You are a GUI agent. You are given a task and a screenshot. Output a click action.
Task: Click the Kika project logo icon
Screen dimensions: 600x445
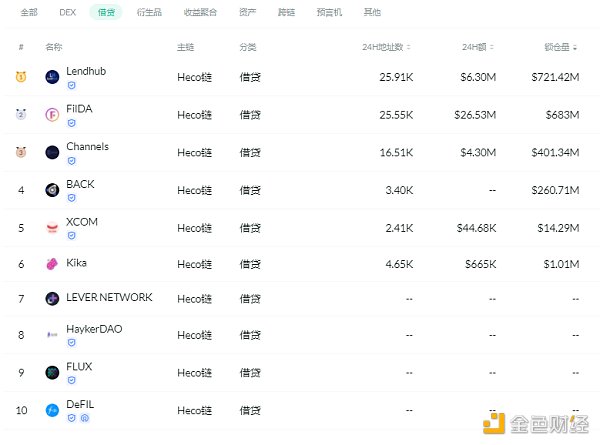pyautogui.click(x=52, y=264)
